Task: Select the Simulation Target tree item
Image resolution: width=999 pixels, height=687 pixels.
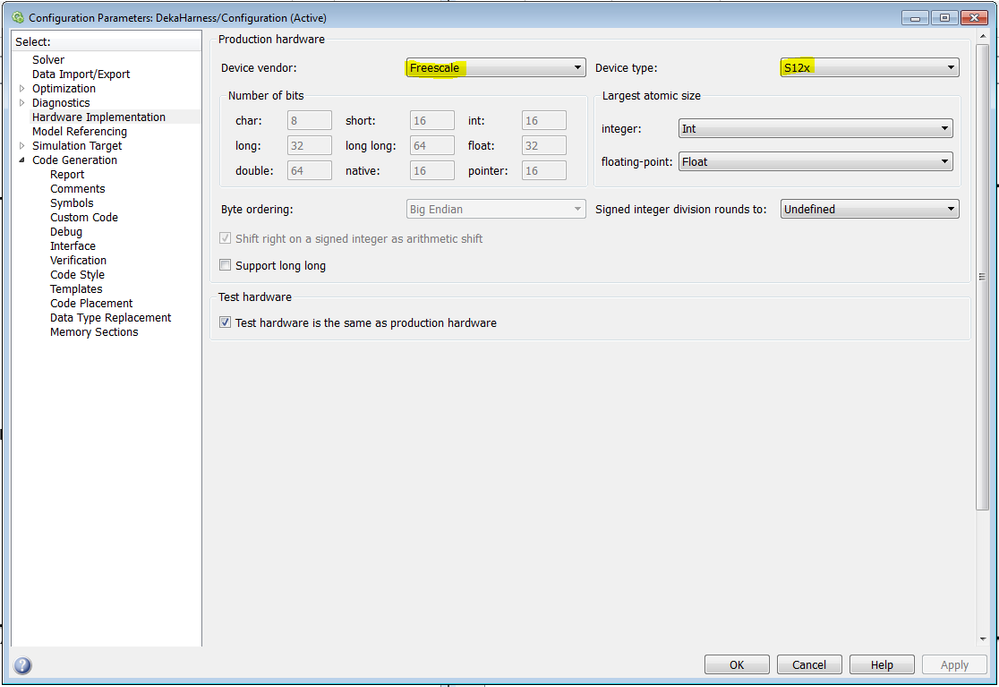Action: tap(77, 146)
